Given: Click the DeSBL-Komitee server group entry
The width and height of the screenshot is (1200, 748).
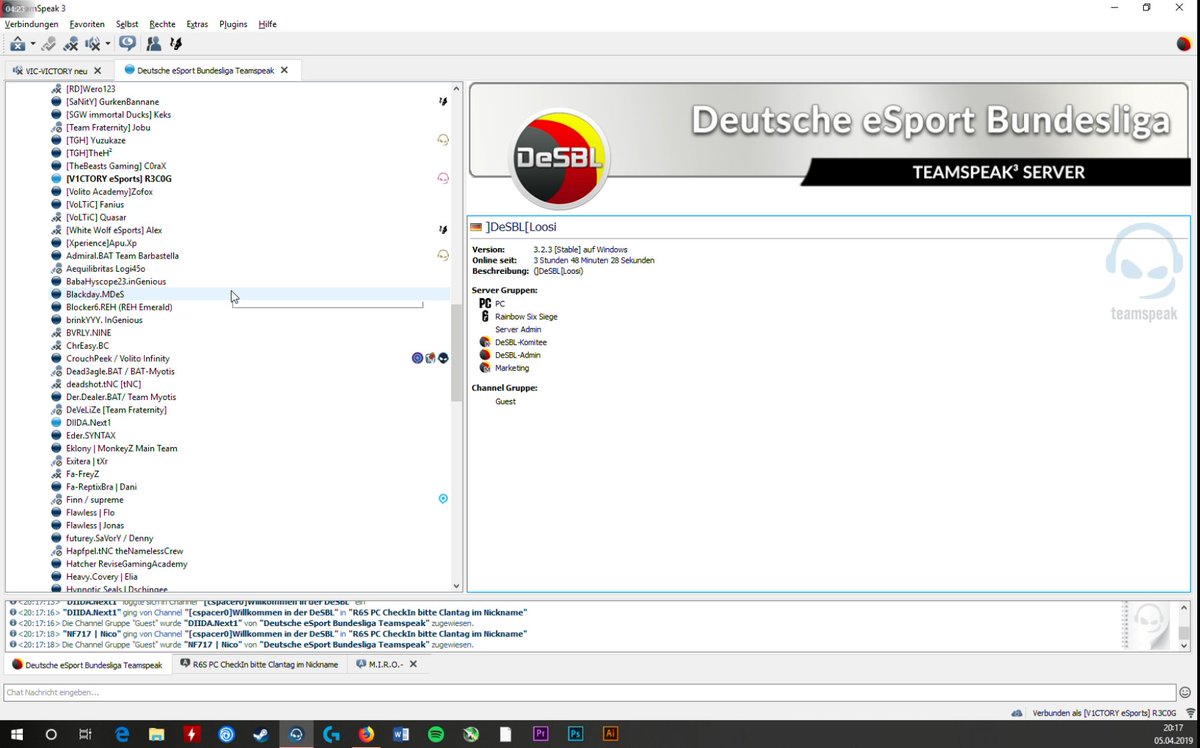Looking at the screenshot, I should point(520,342).
